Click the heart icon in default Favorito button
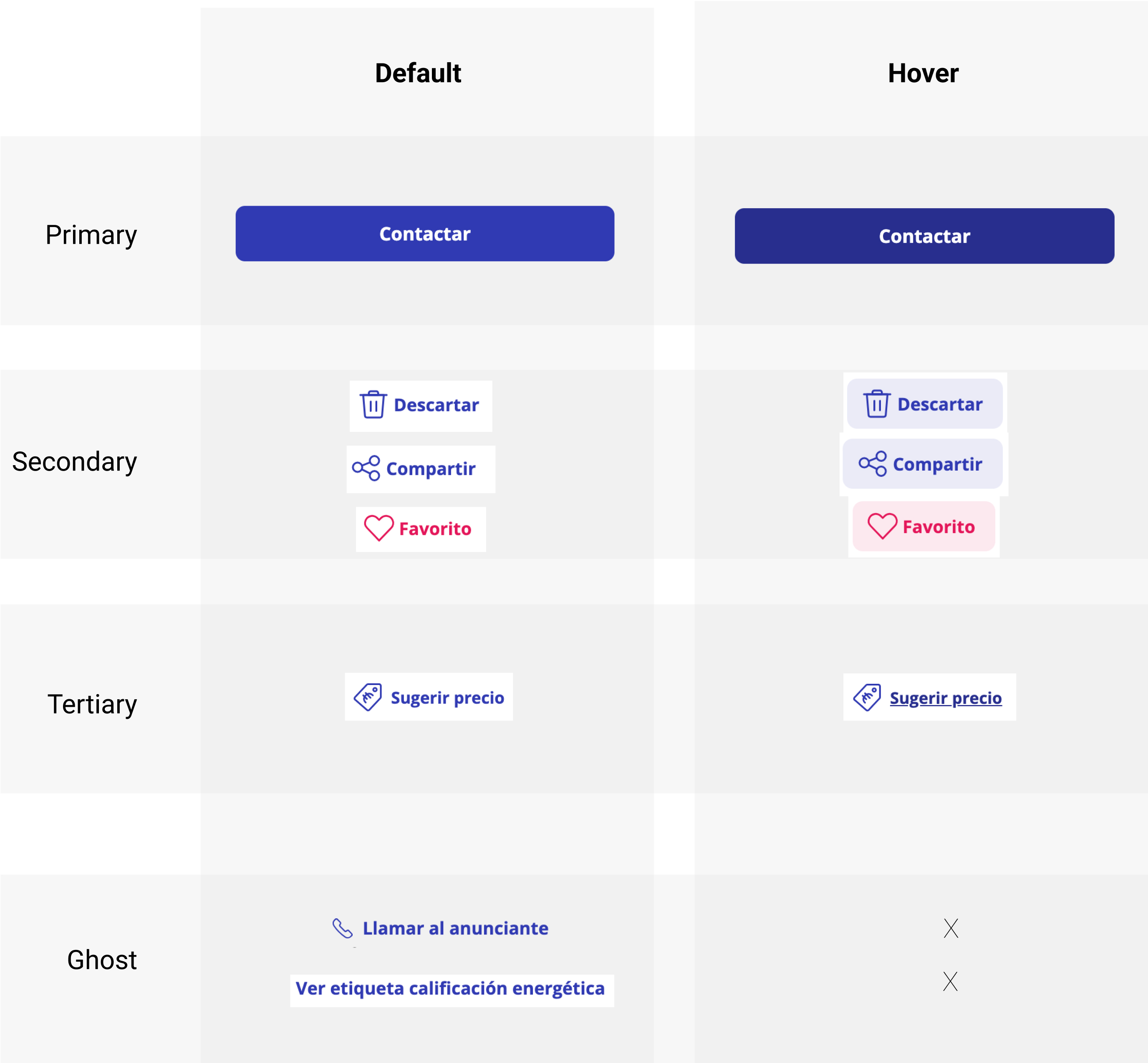This screenshot has height=1063, width=1148. (x=378, y=527)
